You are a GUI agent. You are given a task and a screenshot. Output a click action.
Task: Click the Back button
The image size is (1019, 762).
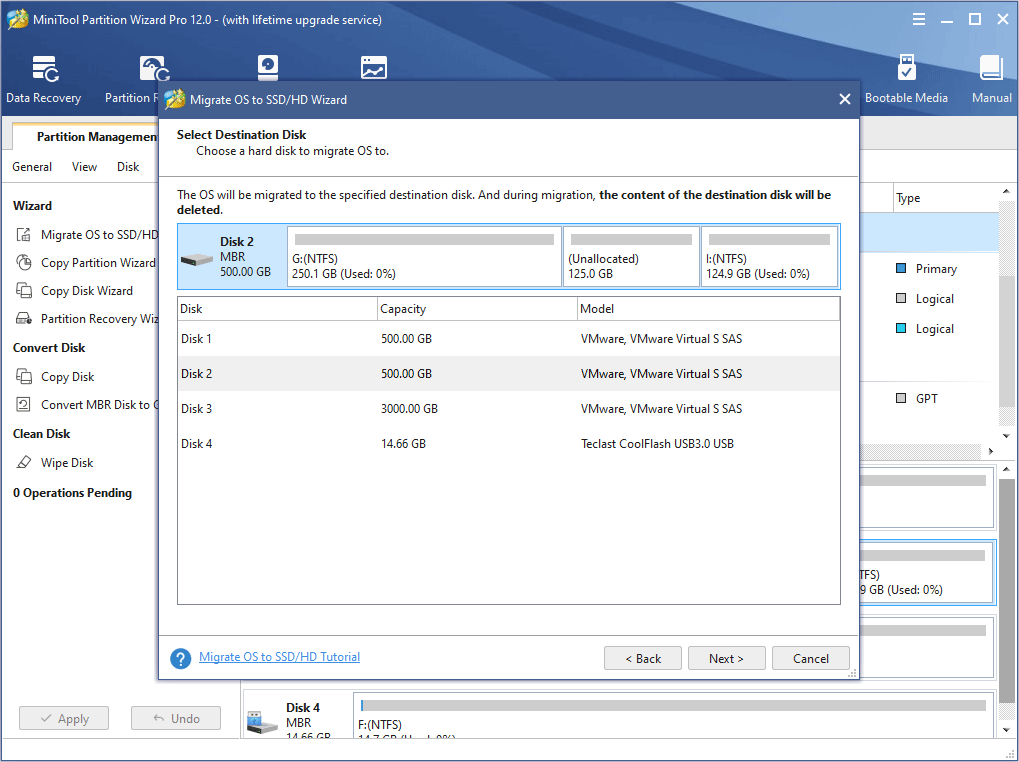click(643, 658)
